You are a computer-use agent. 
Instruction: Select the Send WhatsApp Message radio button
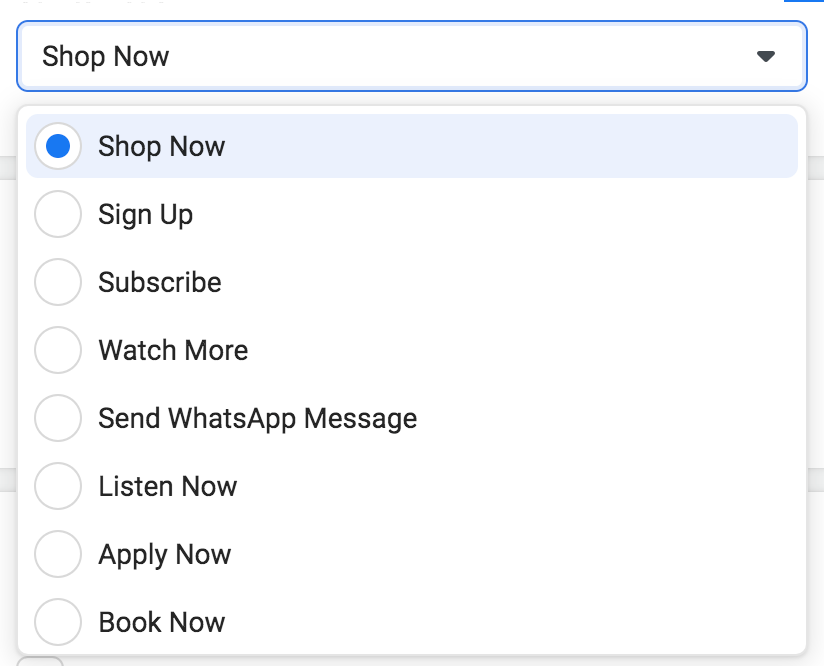tap(58, 418)
